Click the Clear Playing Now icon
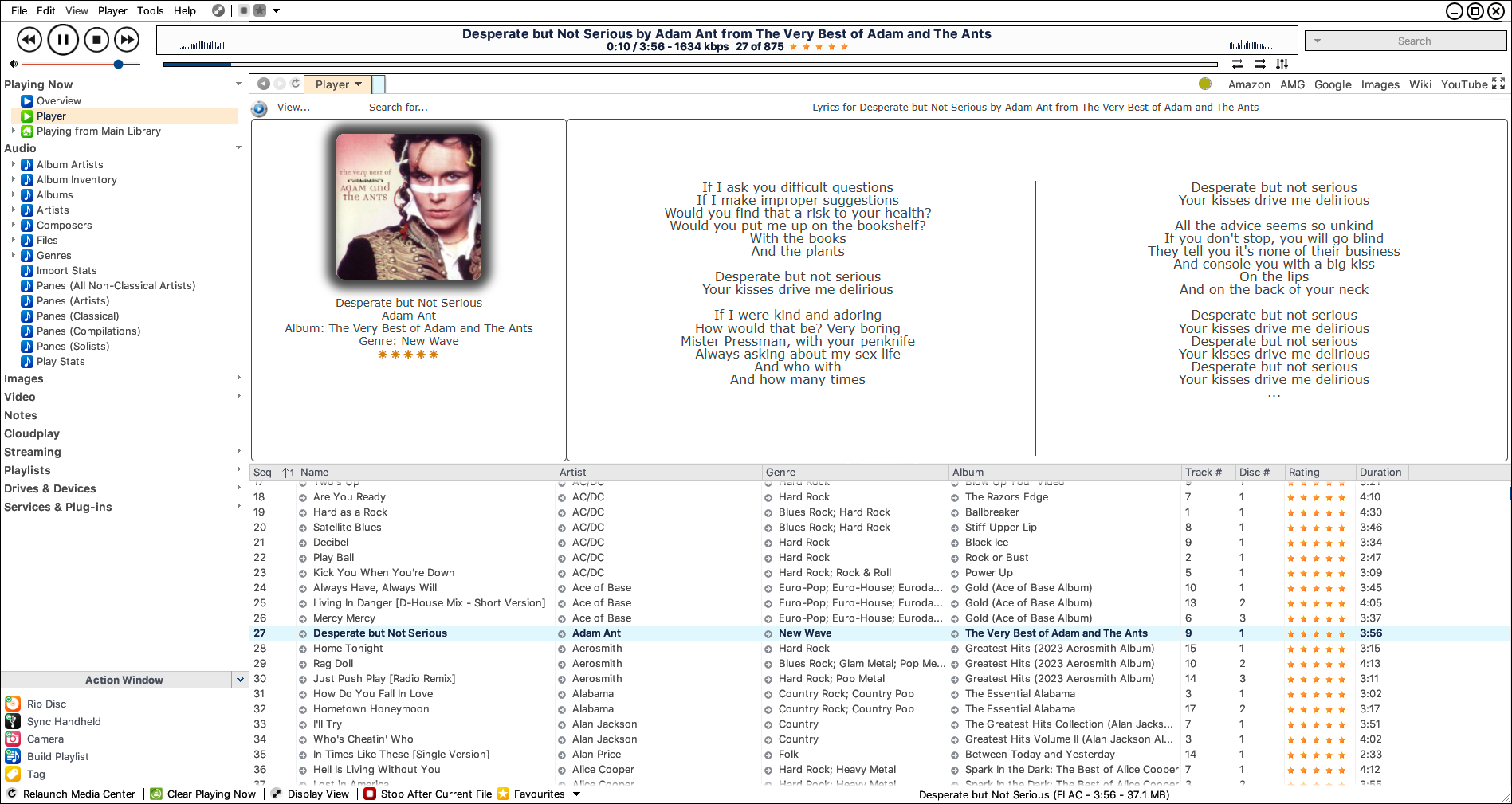 [x=156, y=794]
